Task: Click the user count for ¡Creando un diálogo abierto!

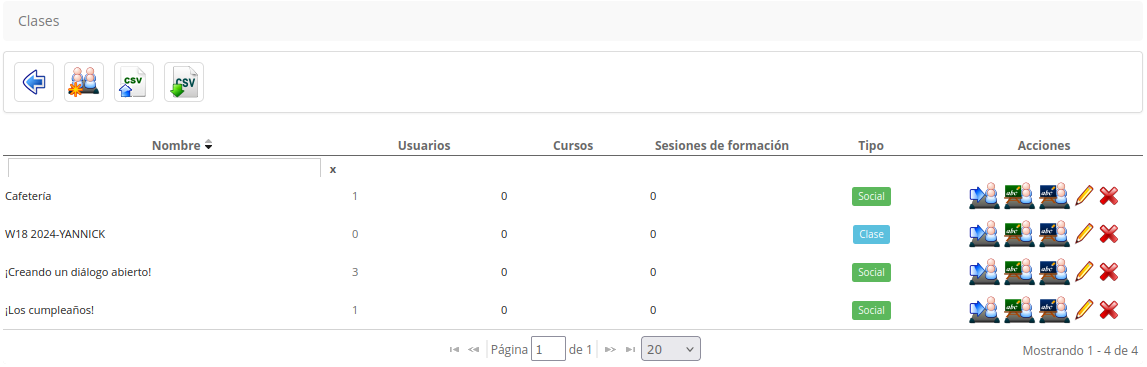Action: pos(355,272)
